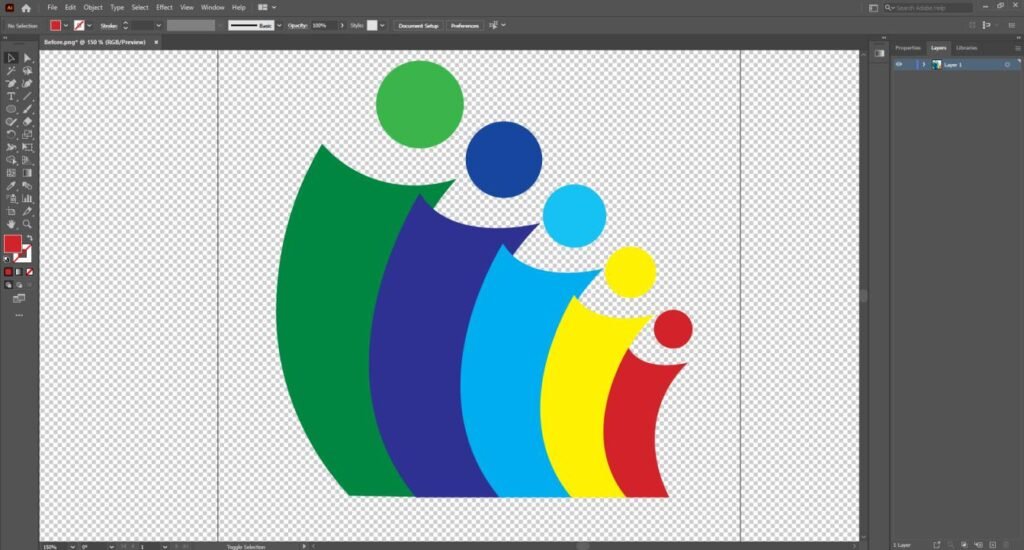Open brush definition Basic dropdown
Viewport: 1024px width, 550px height.
pos(279,25)
